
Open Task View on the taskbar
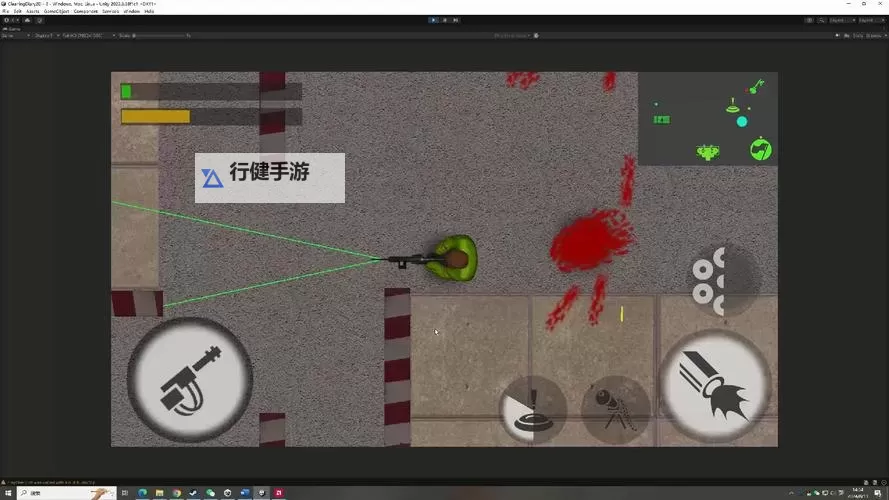tap(125, 493)
